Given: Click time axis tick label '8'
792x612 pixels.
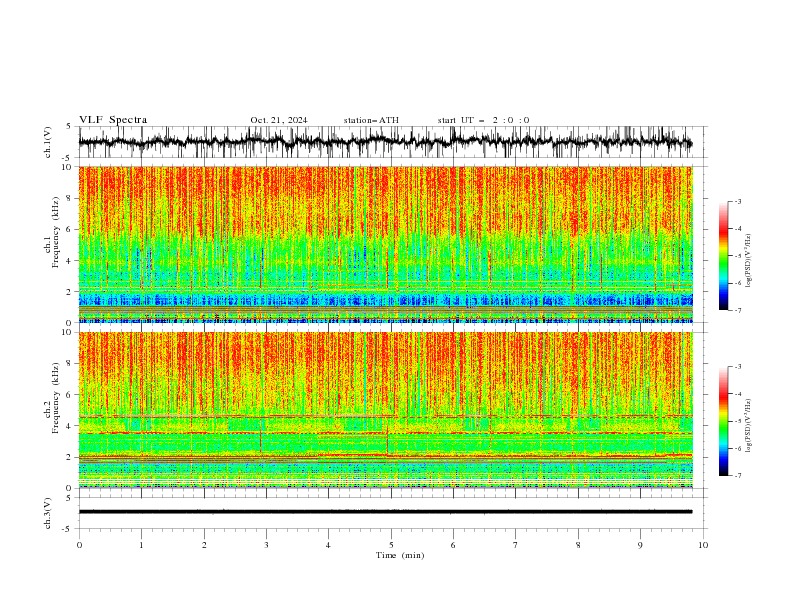Looking at the screenshot, I should [578, 545].
